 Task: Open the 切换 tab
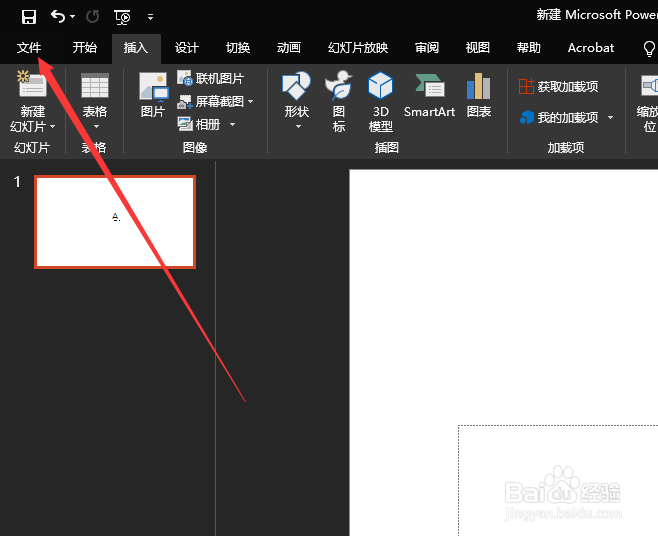tap(238, 48)
